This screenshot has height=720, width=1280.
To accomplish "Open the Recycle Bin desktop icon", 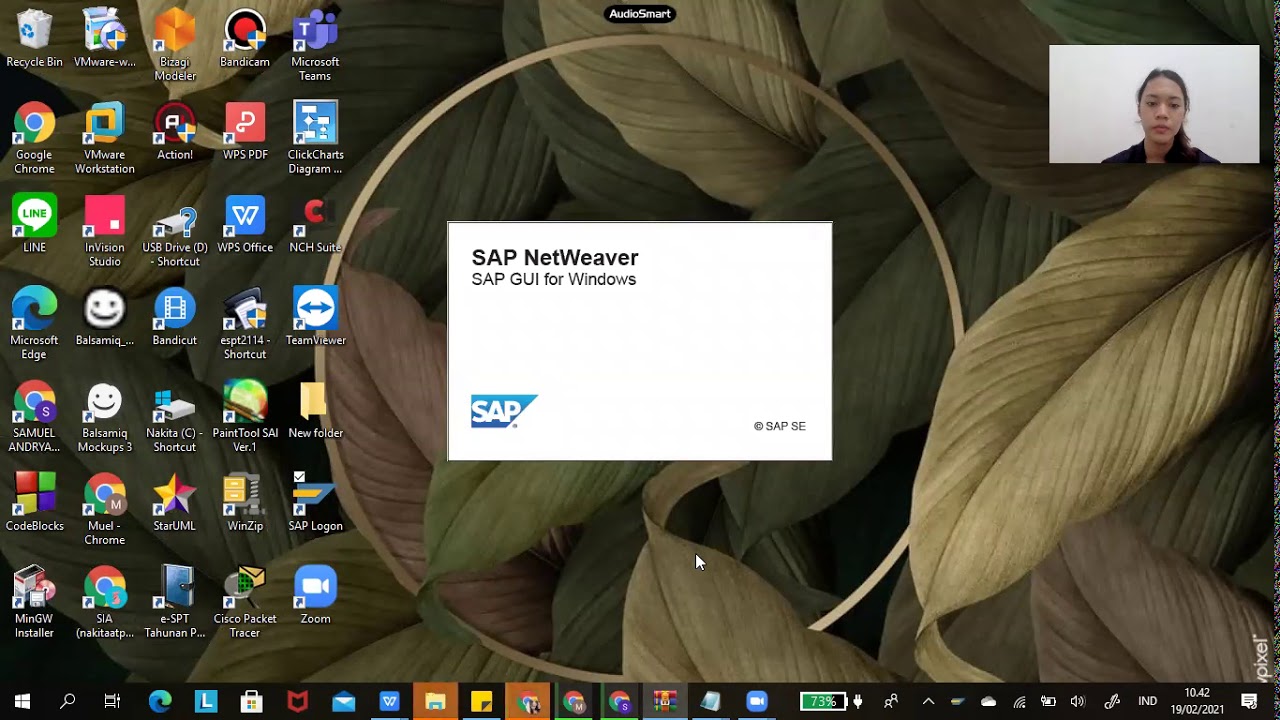I will point(34,40).
